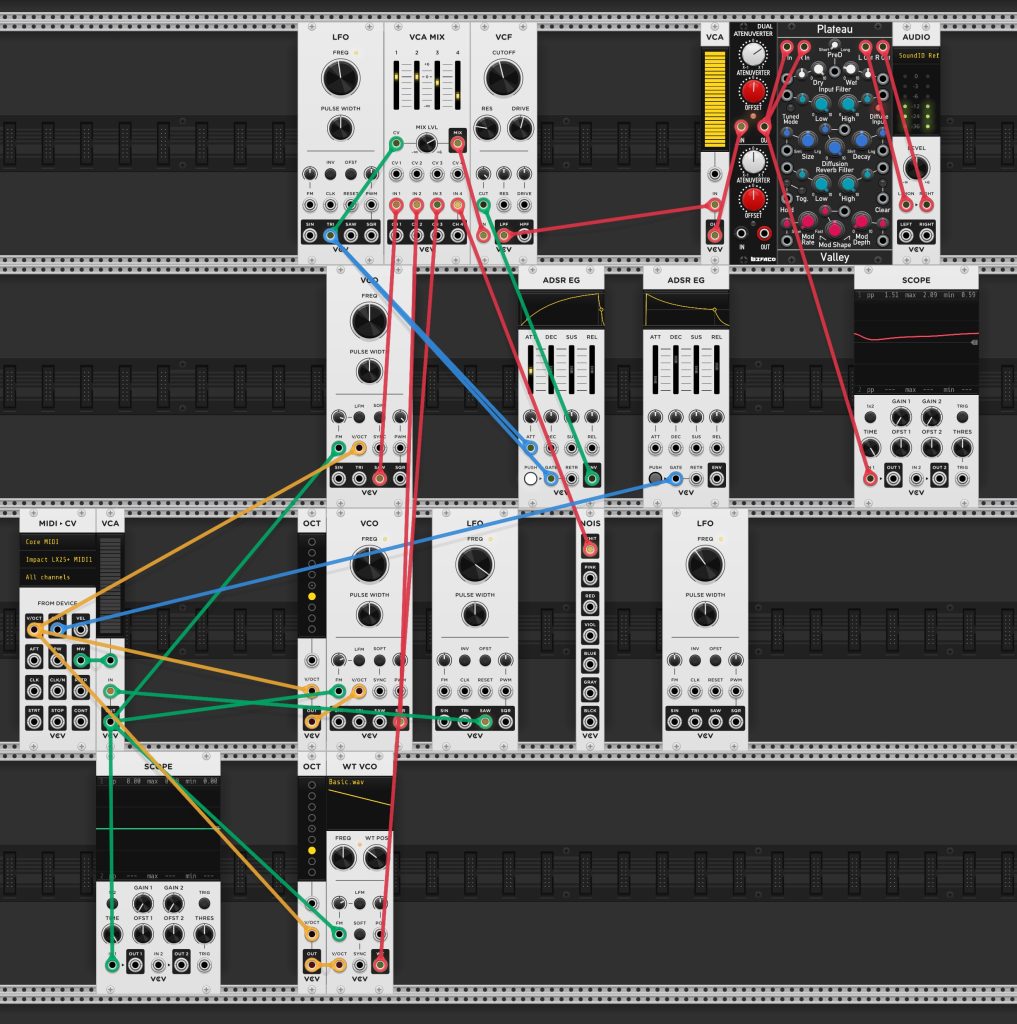Click the MW output on MIDI-CV

(x=80, y=660)
